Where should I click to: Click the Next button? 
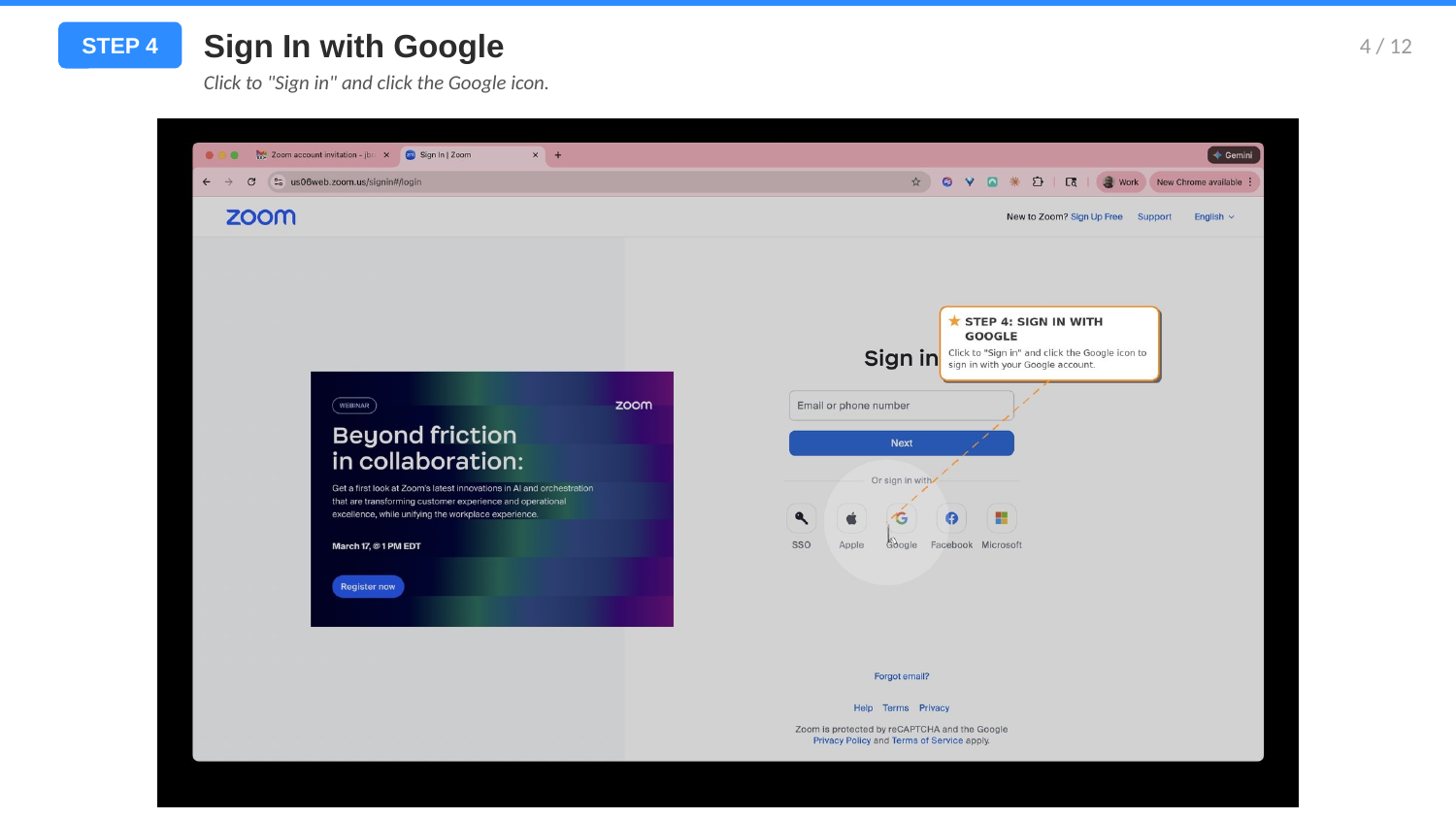click(x=901, y=442)
